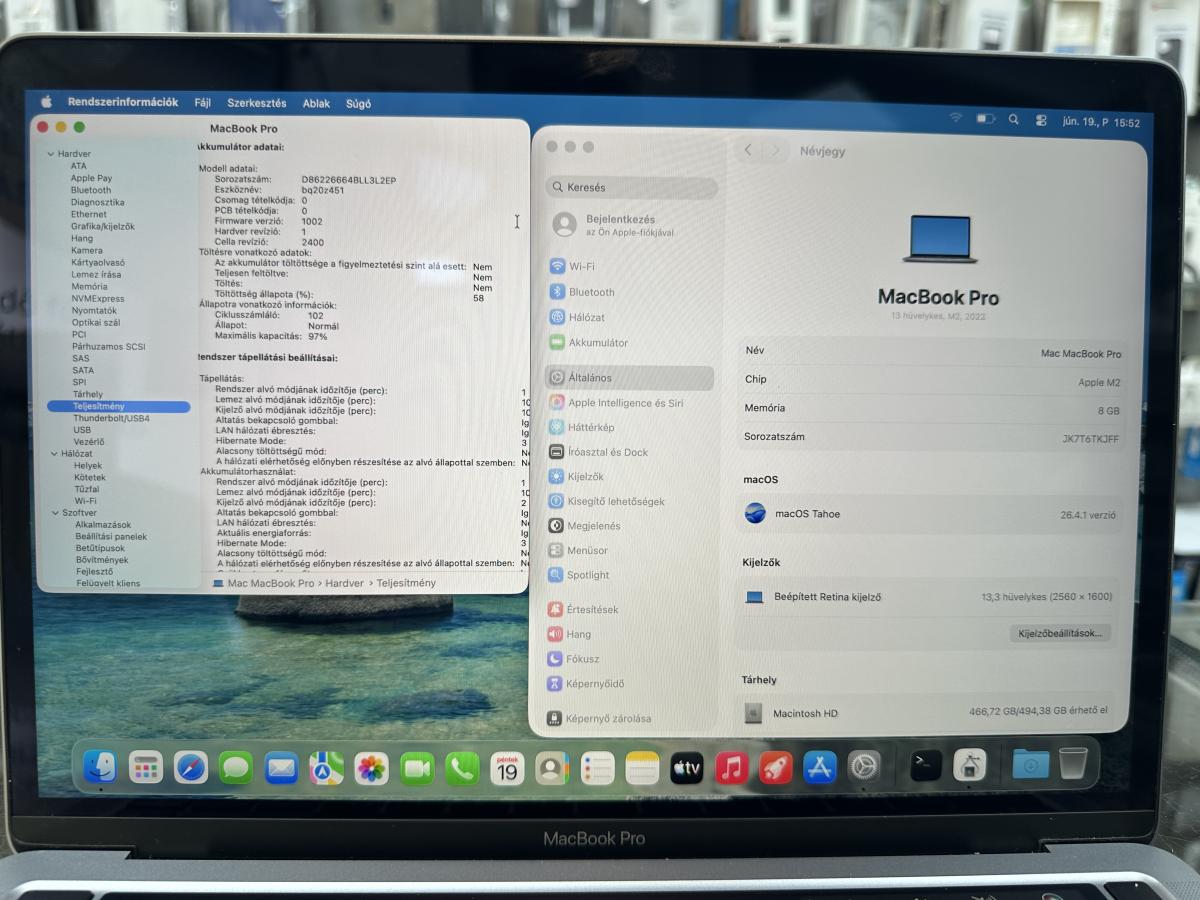This screenshot has height=900, width=1200.
Task: Select NVMExpress in the hardware tree
Action: [98, 298]
